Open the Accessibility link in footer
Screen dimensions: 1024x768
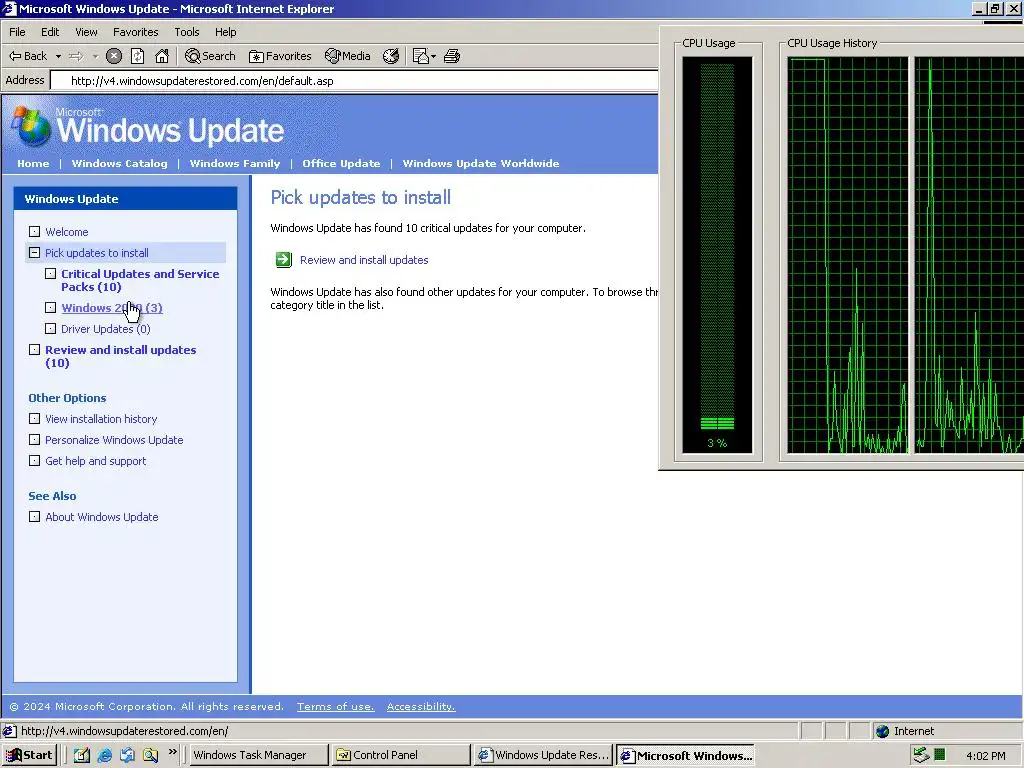pyautogui.click(x=421, y=707)
